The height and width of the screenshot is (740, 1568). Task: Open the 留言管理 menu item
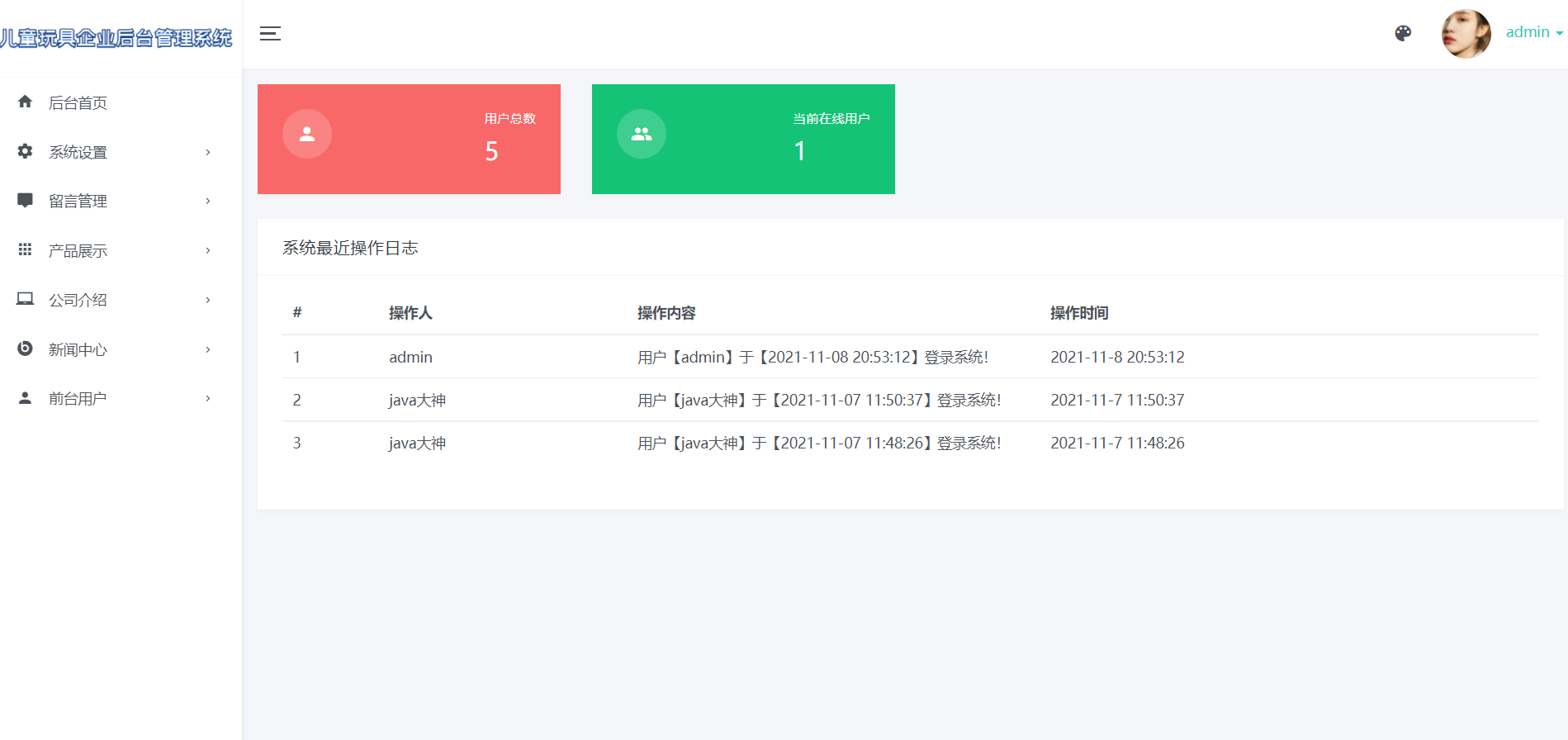coord(121,201)
